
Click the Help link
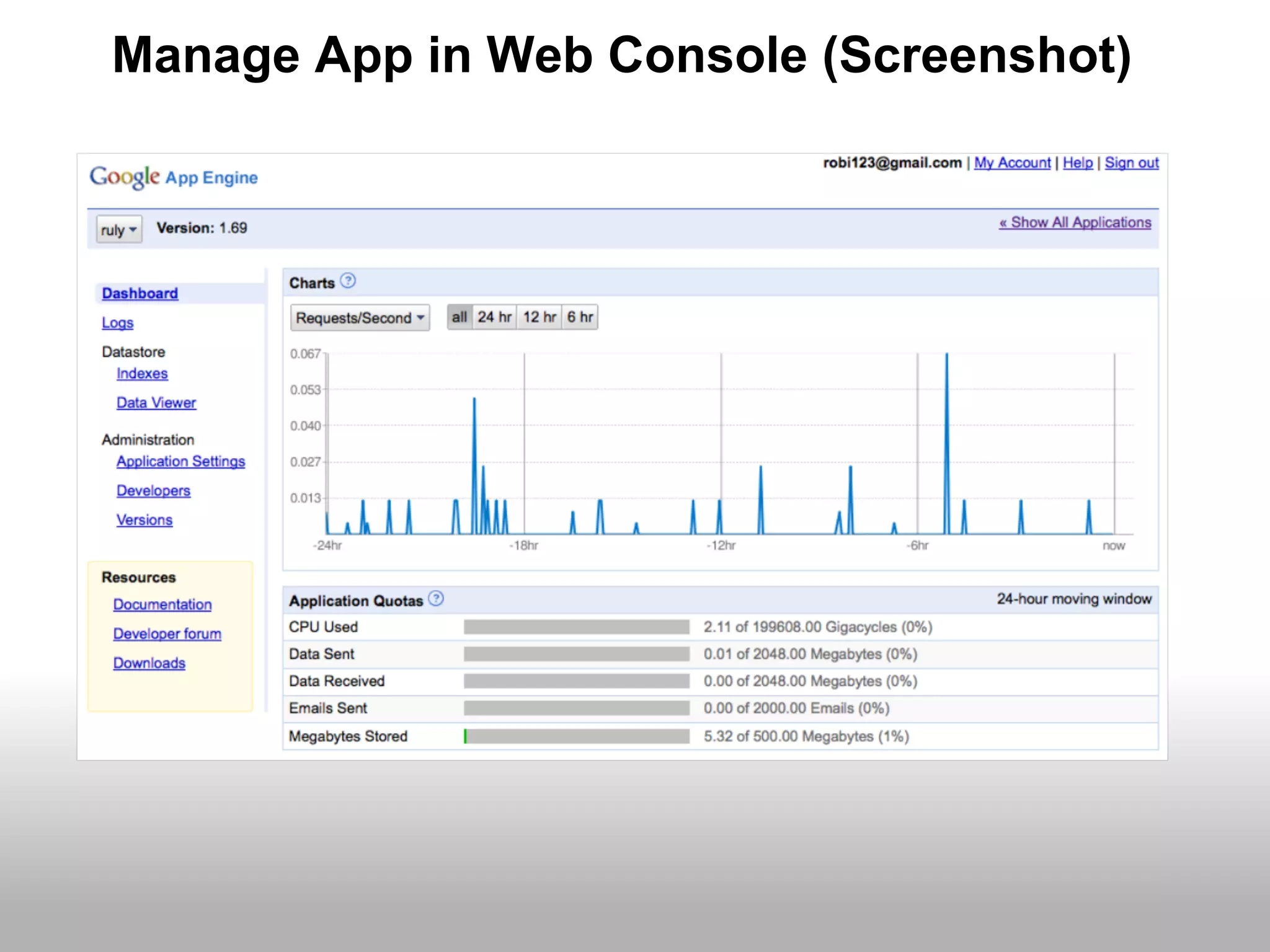[1078, 163]
